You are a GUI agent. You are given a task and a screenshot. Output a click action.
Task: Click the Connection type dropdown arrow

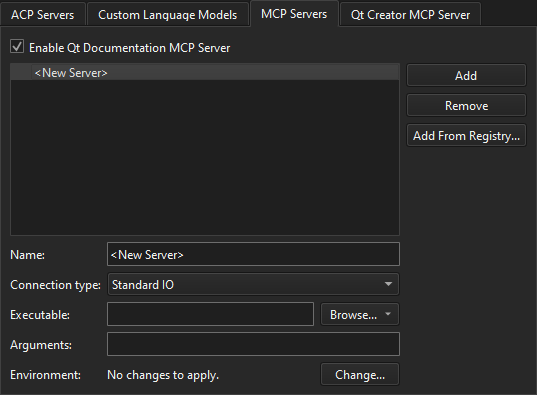tap(388, 284)
